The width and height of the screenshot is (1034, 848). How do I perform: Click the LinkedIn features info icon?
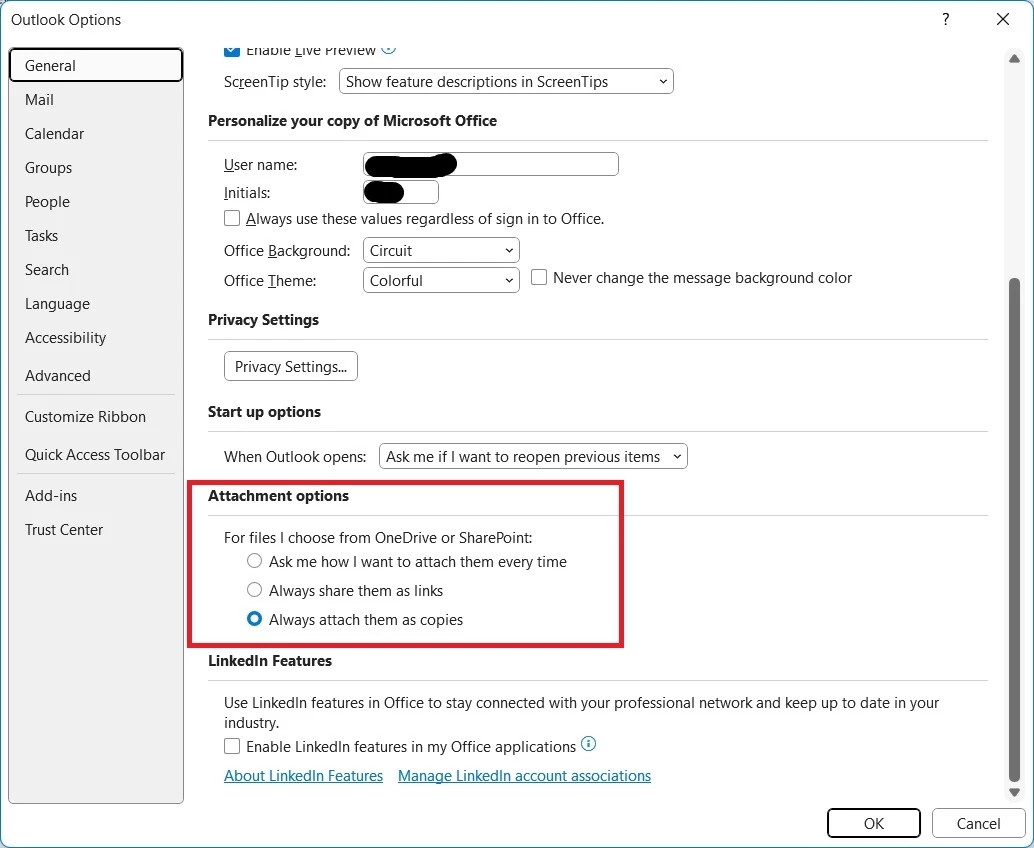click(588, 744)
